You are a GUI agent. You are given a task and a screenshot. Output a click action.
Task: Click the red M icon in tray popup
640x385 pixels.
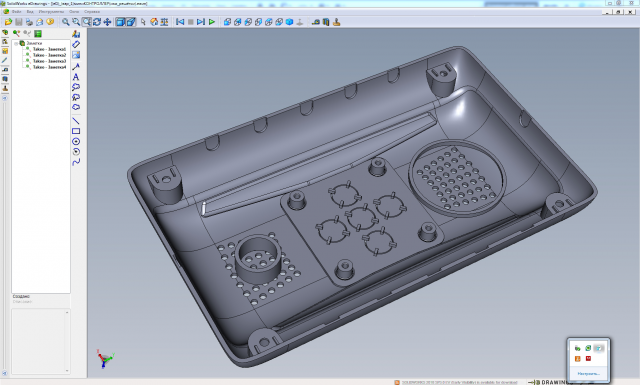point(588,358)
